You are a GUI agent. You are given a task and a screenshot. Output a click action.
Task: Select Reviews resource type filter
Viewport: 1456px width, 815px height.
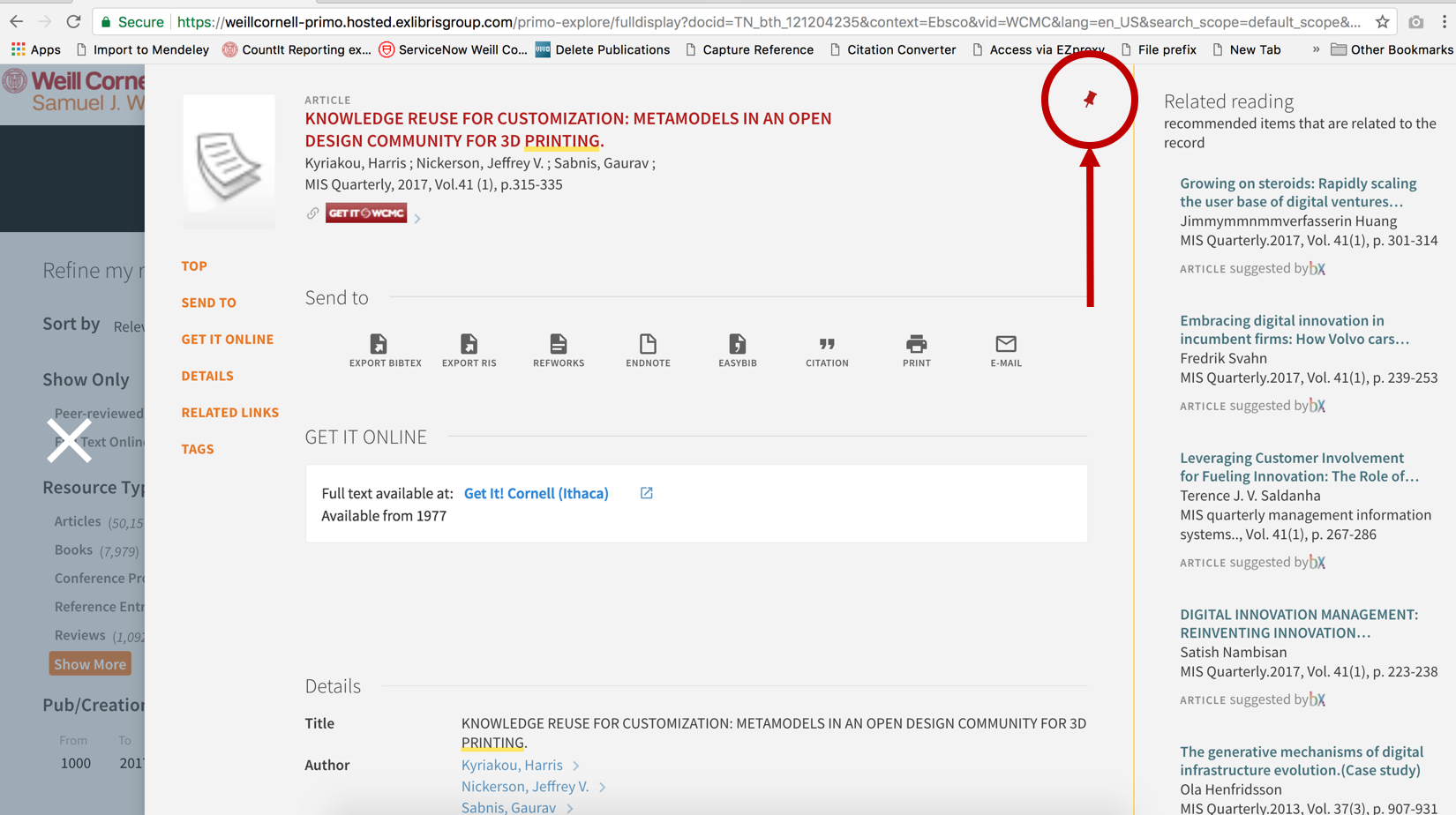coord(79,635)
